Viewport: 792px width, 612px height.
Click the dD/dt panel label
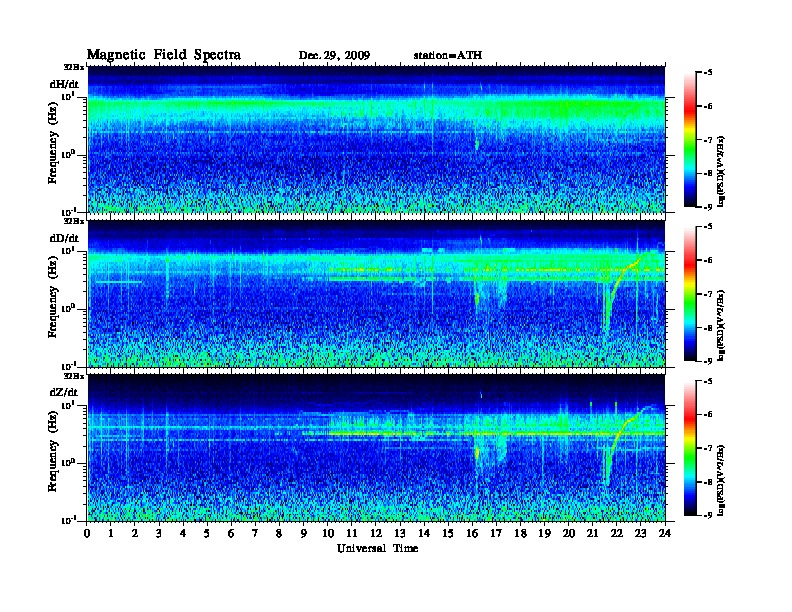64,238
